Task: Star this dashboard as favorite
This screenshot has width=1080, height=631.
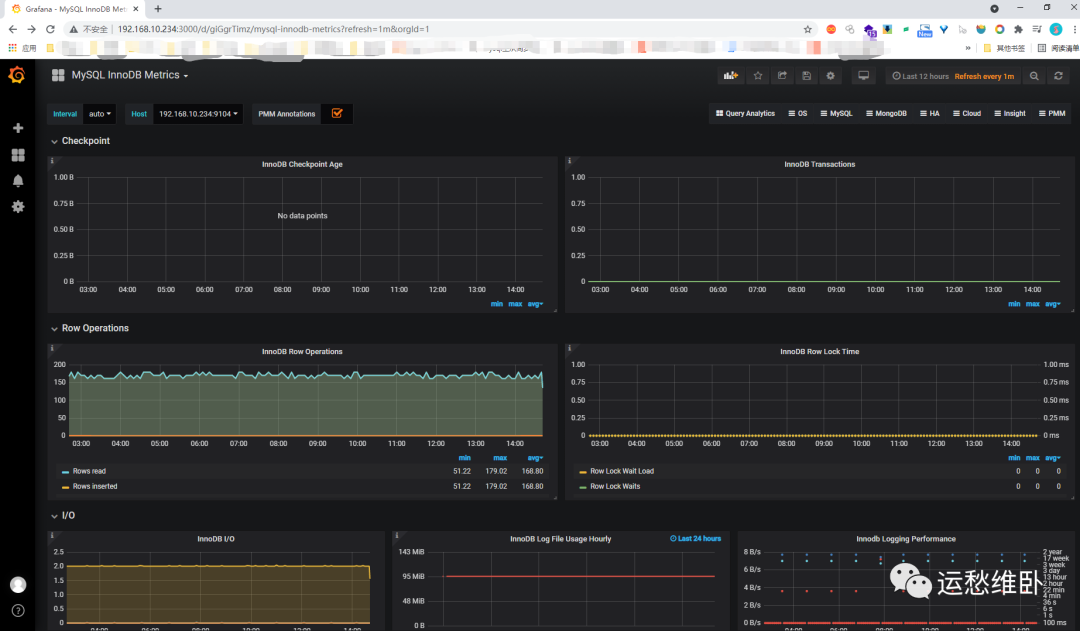Action: (758, 76)
